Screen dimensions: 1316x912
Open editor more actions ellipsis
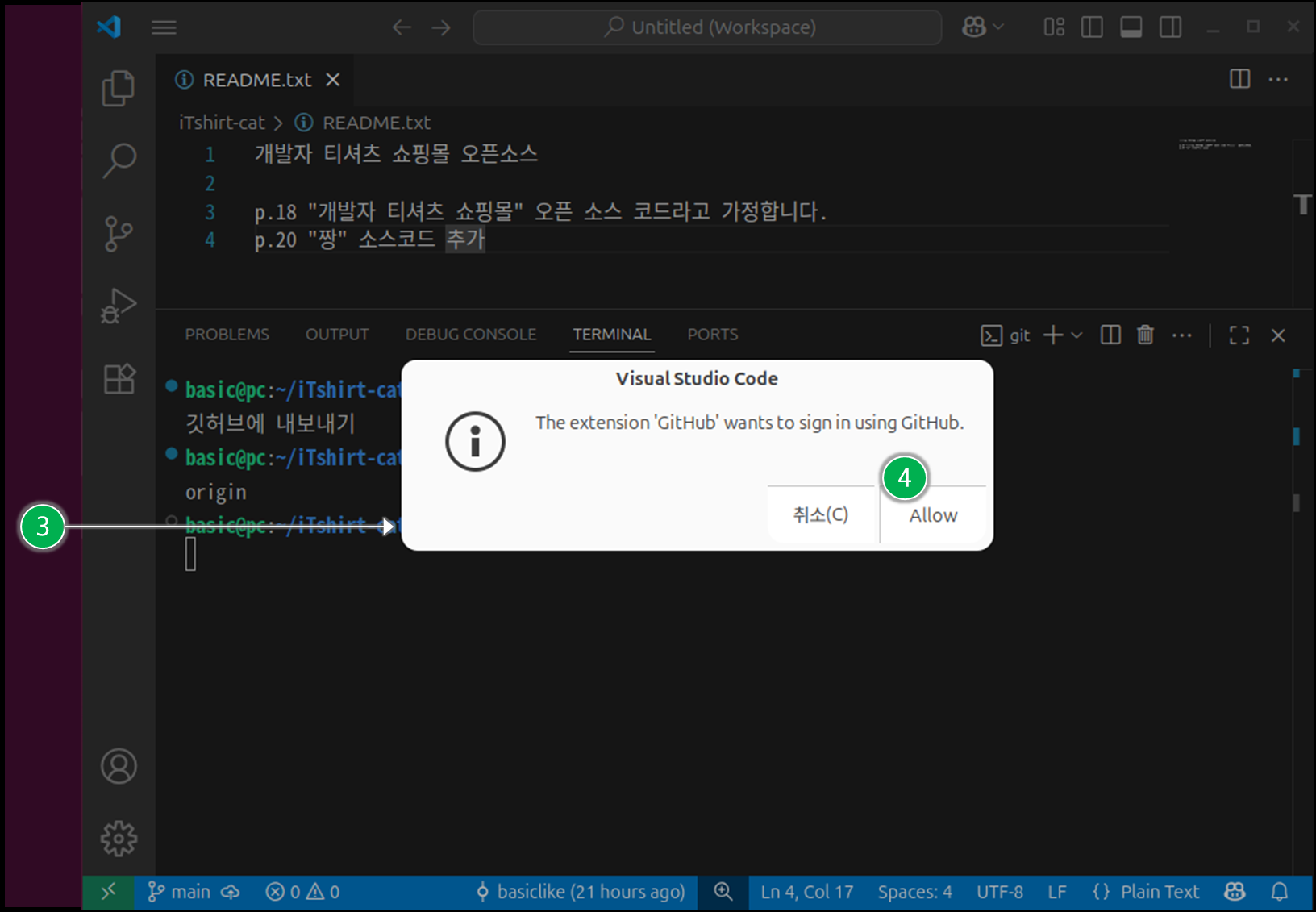[x=1278, y=79]
